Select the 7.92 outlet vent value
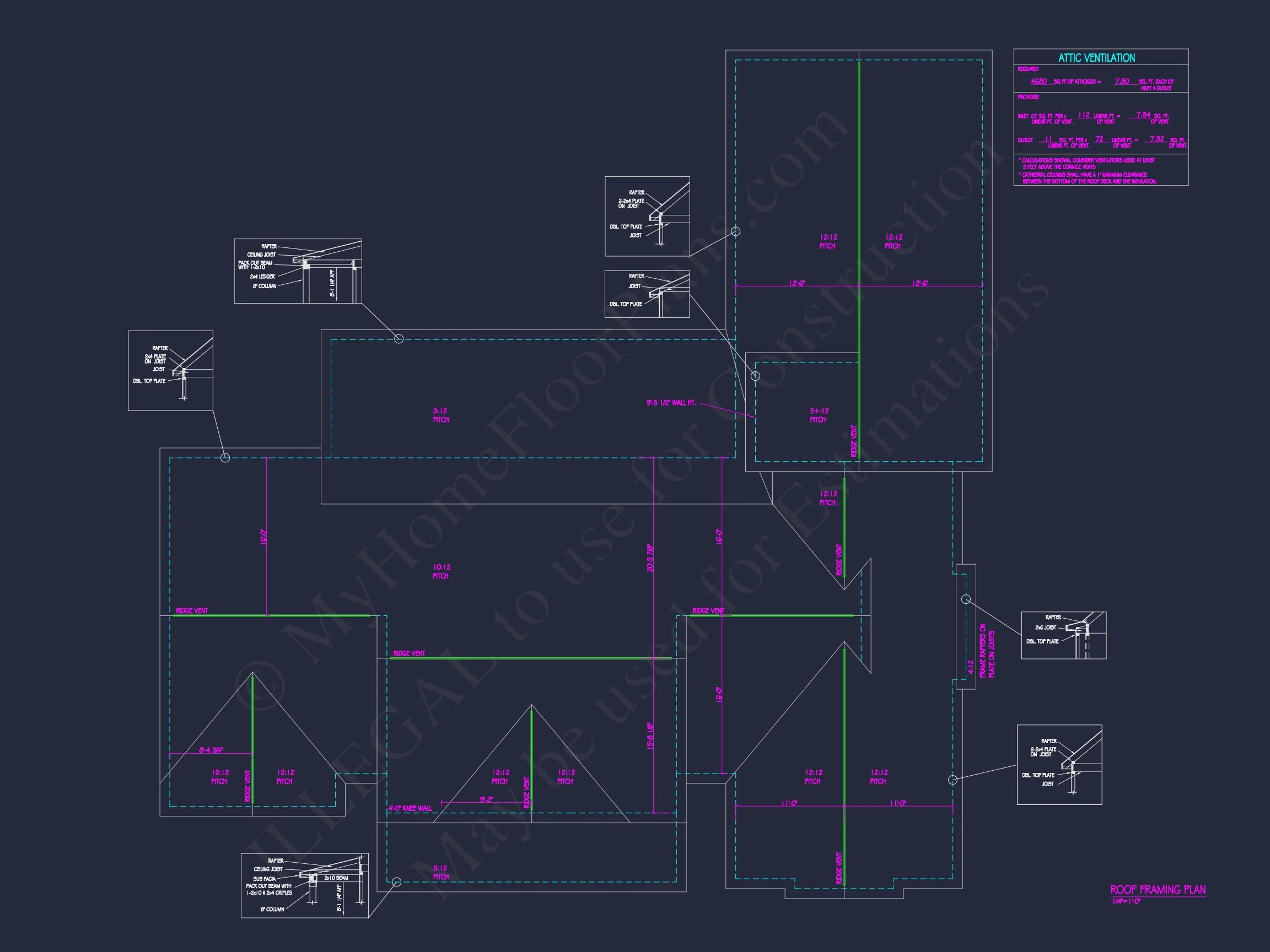The width and height of the screenshot is (1270, 952). [x=1156, y=139]
